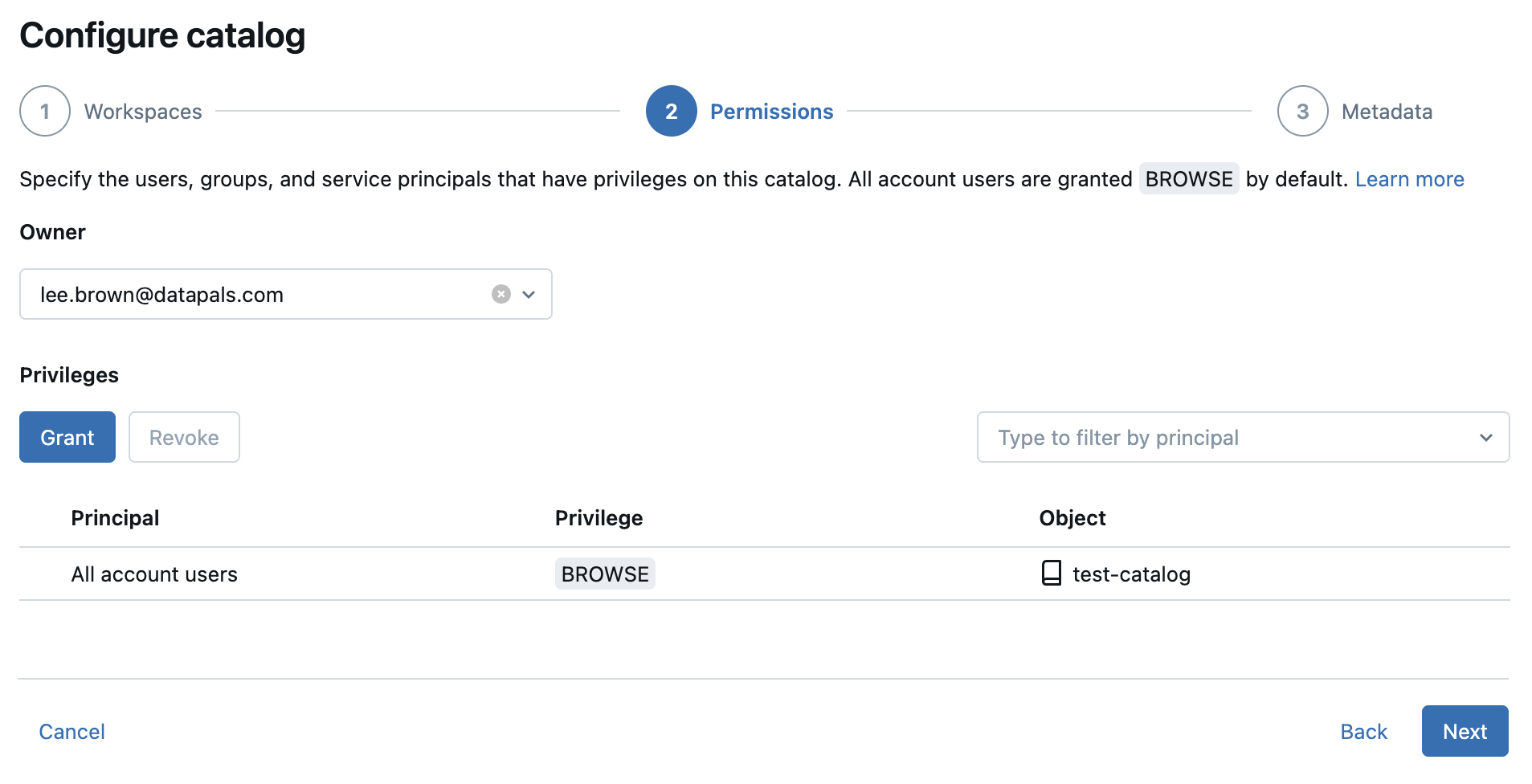The image size is (1532, 784).
Task: Click the Revoke button
Action: [183, 437]
